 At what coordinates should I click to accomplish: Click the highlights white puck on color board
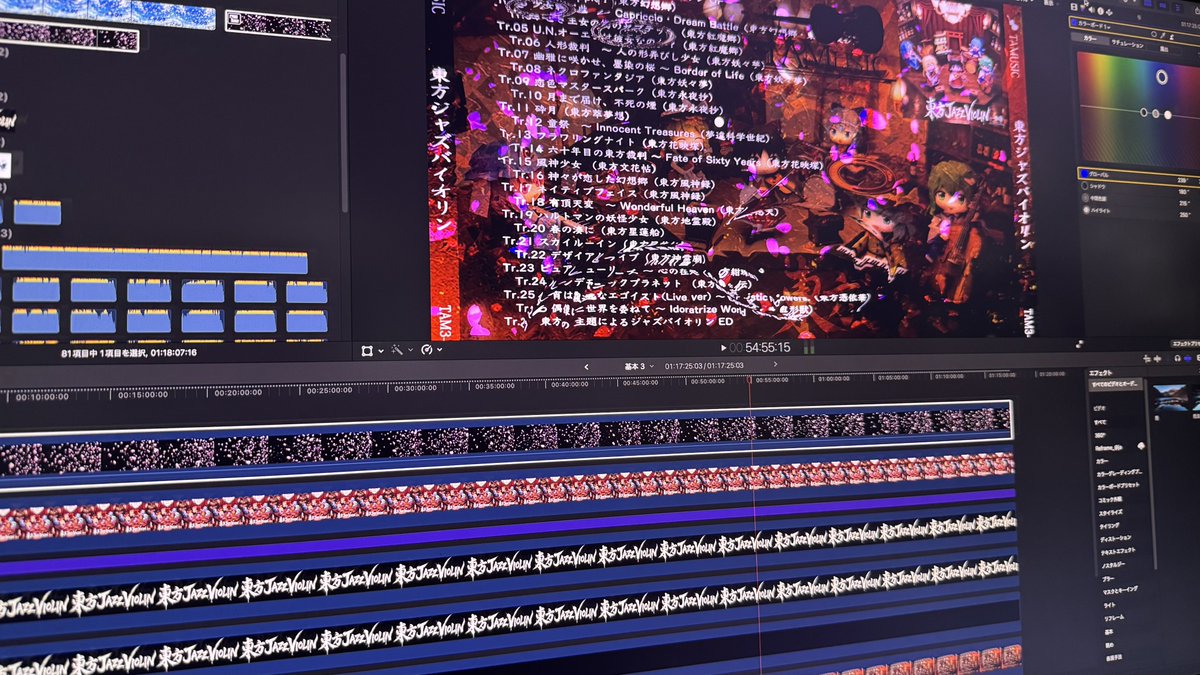pos(1168,115)
